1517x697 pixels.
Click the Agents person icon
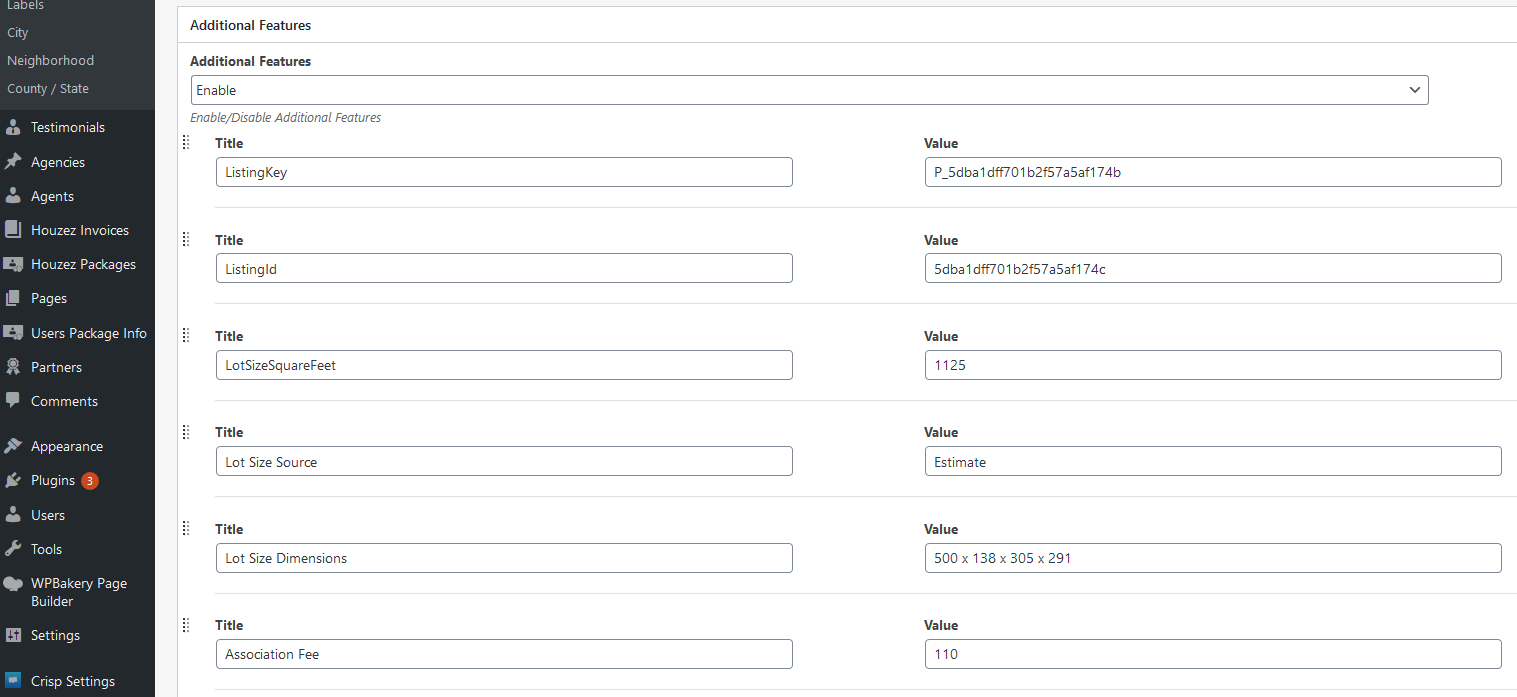point(13,196)
